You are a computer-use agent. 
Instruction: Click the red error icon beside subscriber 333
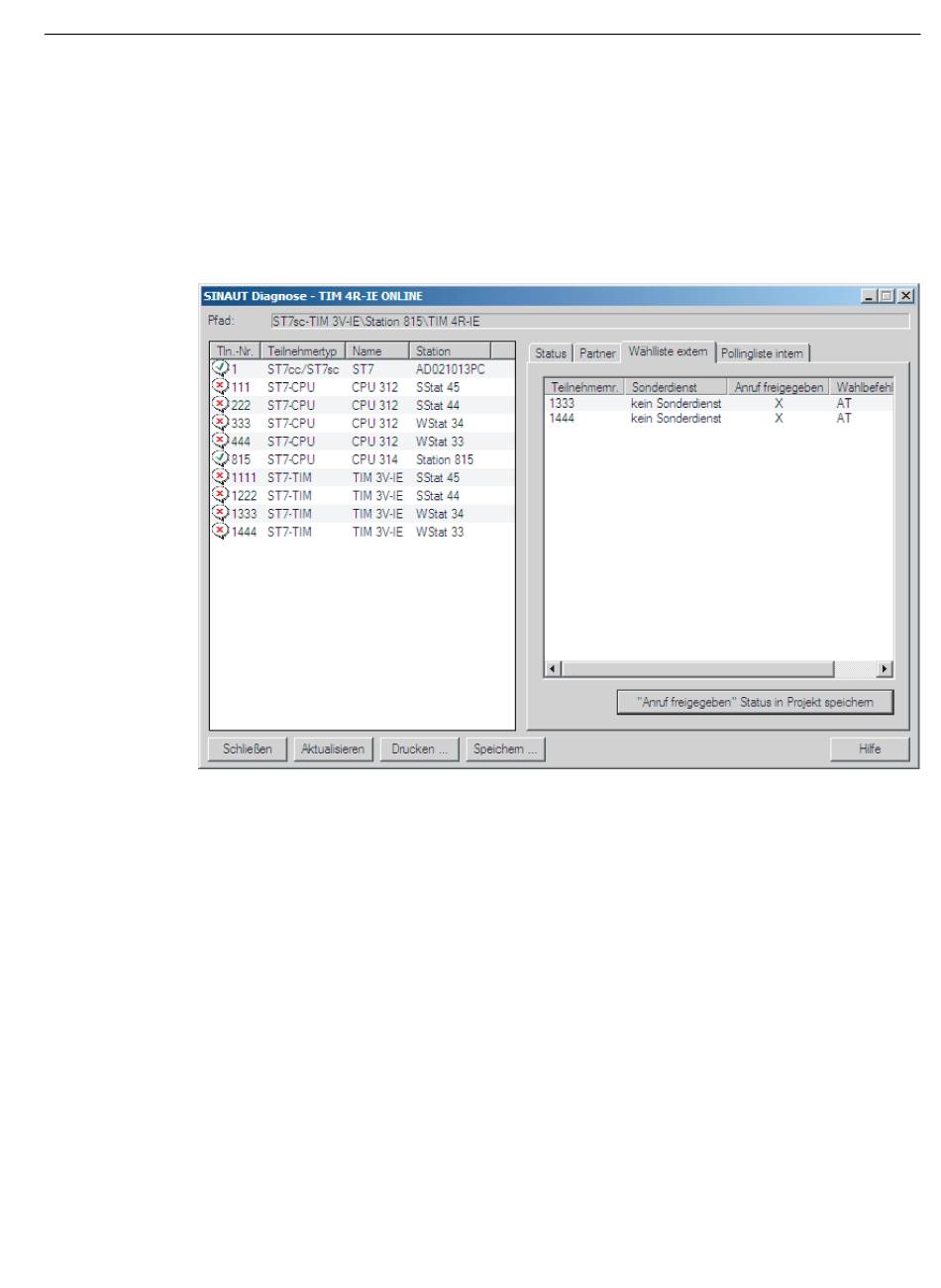click(220, 423)
